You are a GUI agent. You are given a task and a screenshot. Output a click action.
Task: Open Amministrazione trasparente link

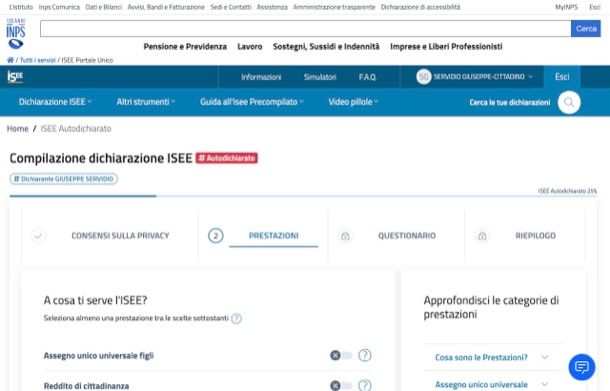[334, 7]
